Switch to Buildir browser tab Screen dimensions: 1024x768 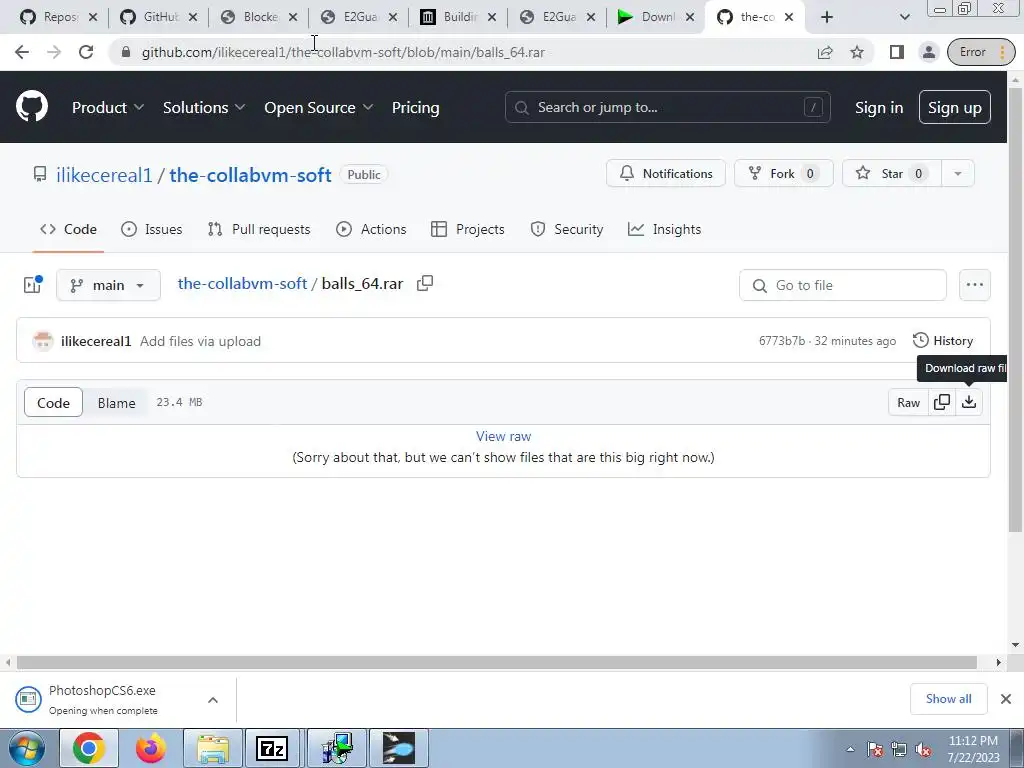(458, 17)
